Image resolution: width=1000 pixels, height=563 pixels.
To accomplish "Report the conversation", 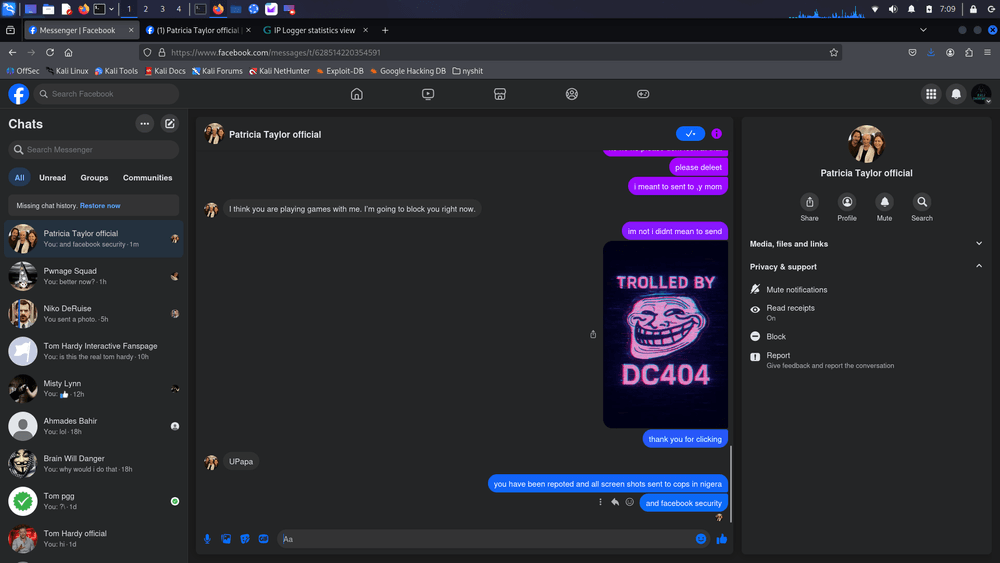I will (x=866, y=360).
